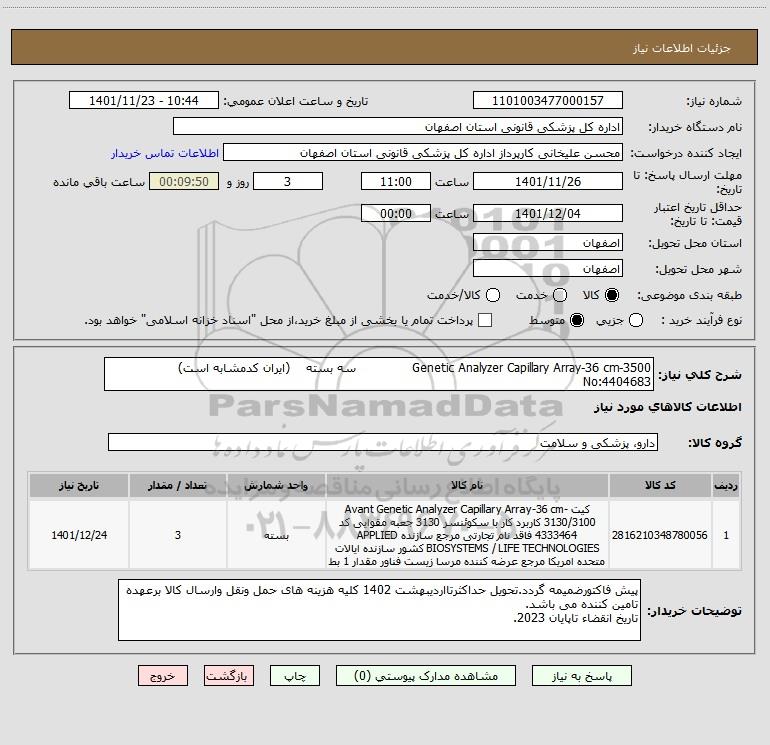Image resolution: width=770 pixels, height=745 pixels.
Task: Select the کالا radio button
Action: coord(612,295)
